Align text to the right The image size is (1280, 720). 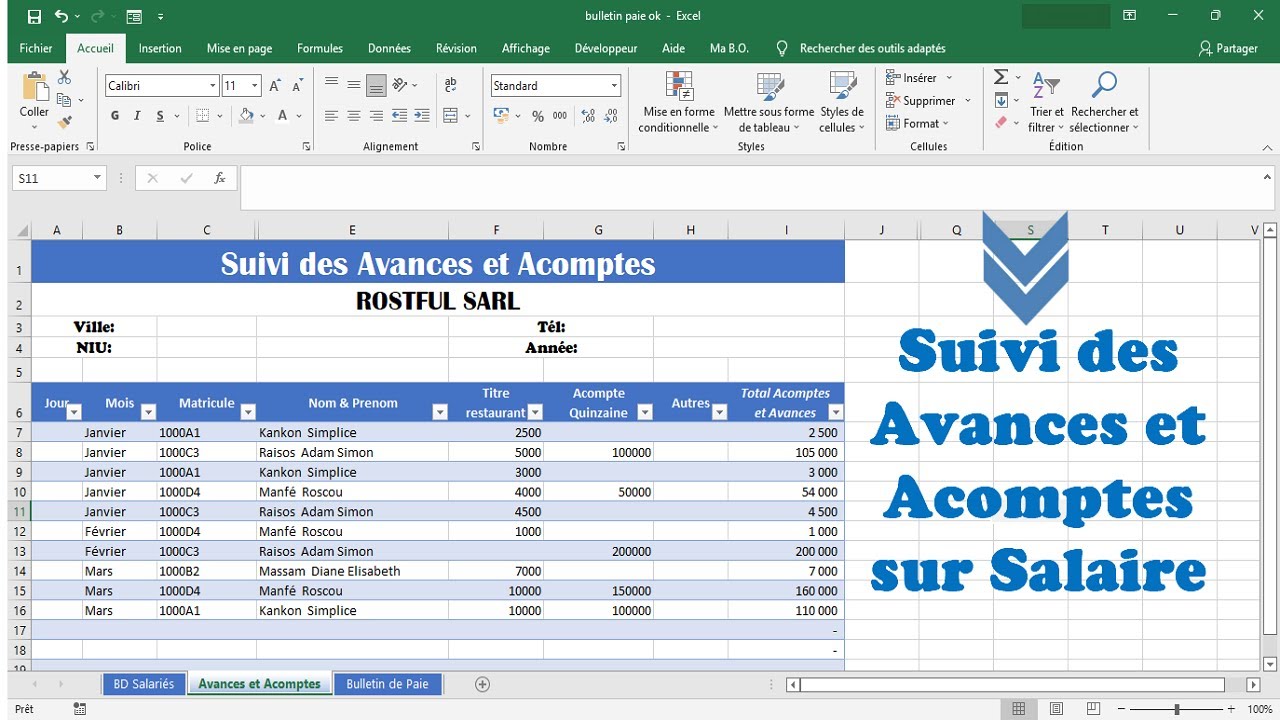376,116
